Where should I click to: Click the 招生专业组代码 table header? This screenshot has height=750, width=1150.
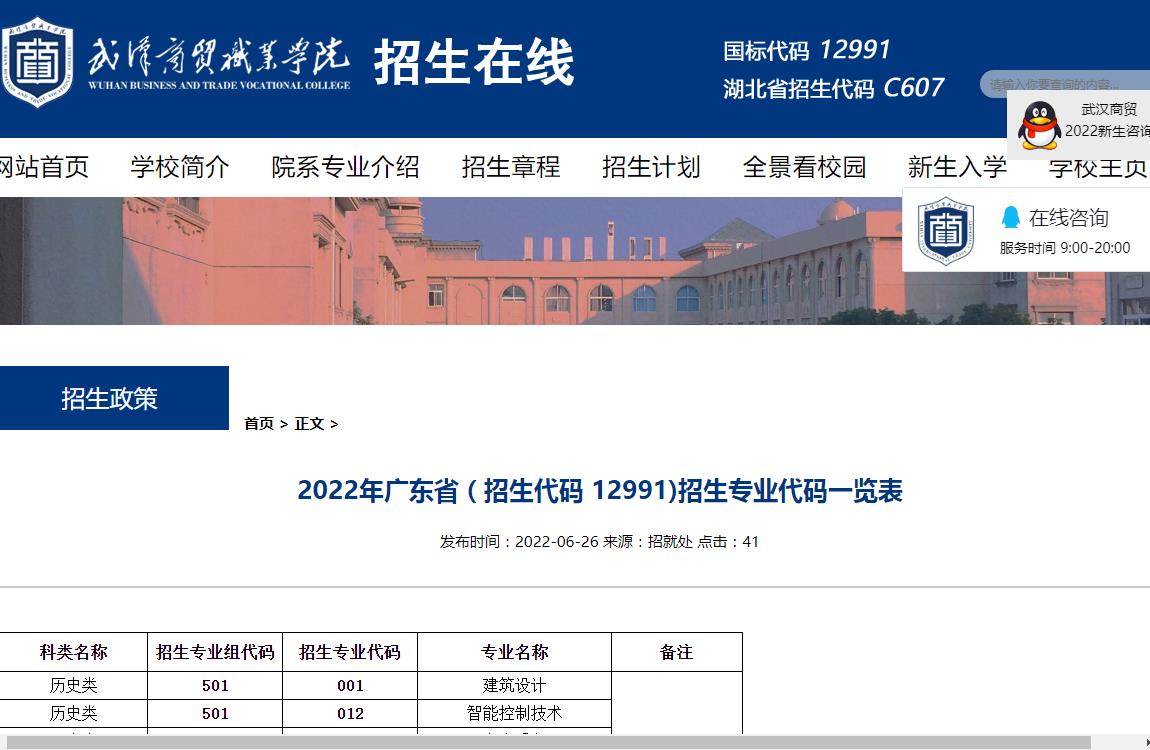215,652
